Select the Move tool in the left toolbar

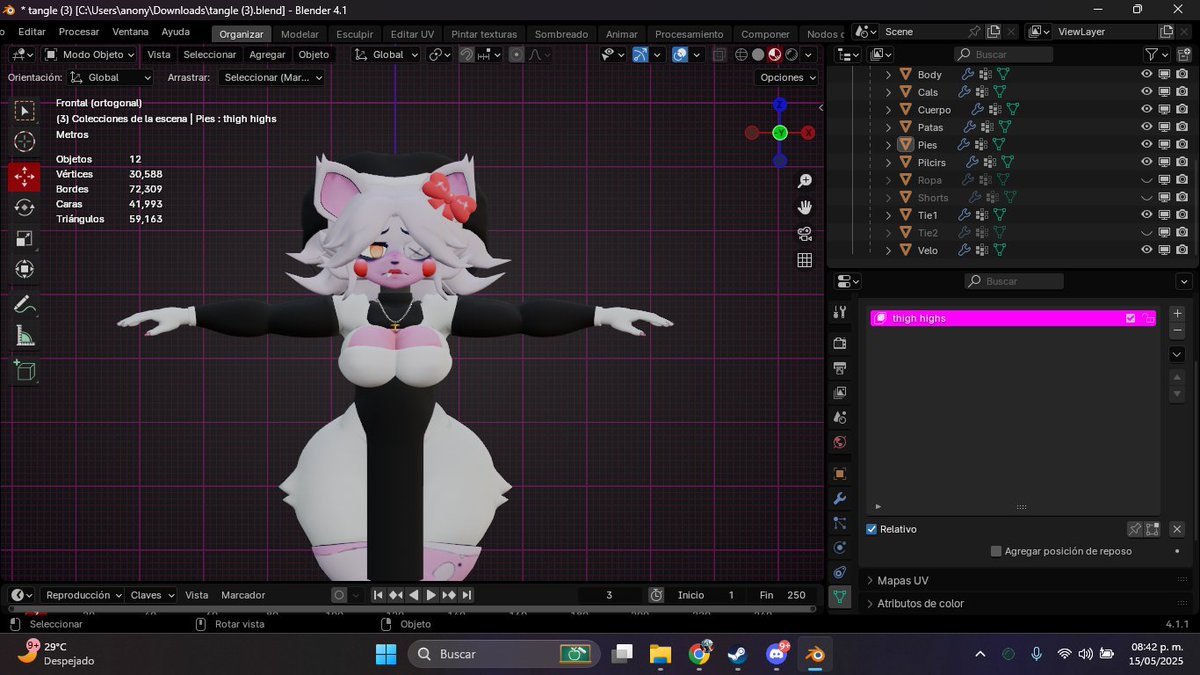click(x=24, y=176)
